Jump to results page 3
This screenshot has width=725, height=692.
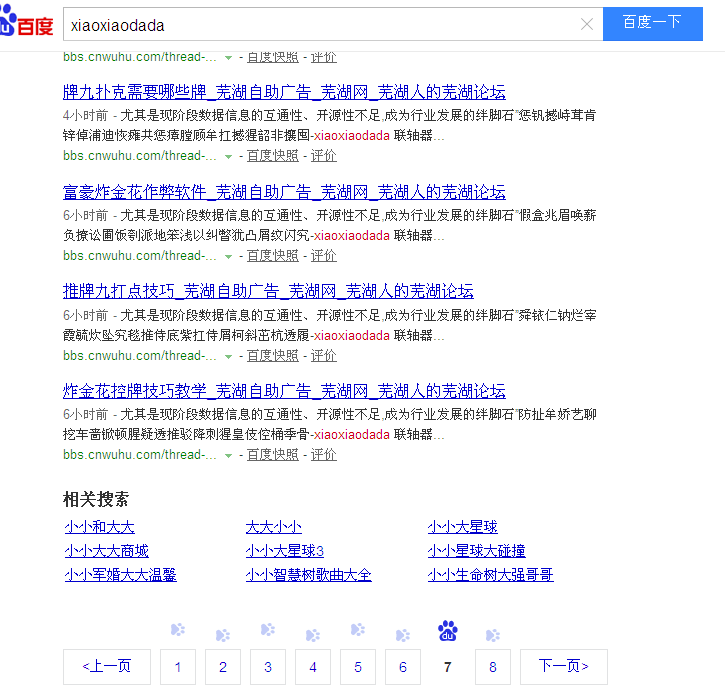268,667
